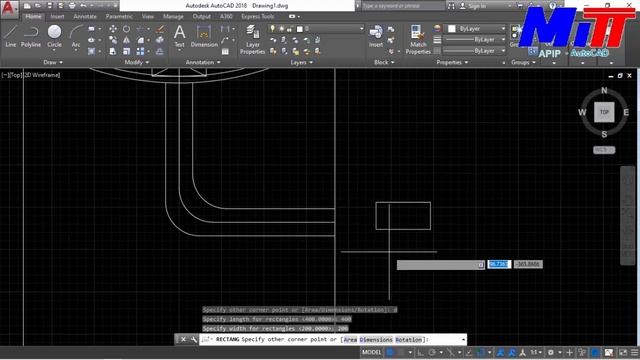Image resolution: width=640 pixels, height=360 pixels.
Task: Click the Undo arrow in quick access
Action: (83, 6)
